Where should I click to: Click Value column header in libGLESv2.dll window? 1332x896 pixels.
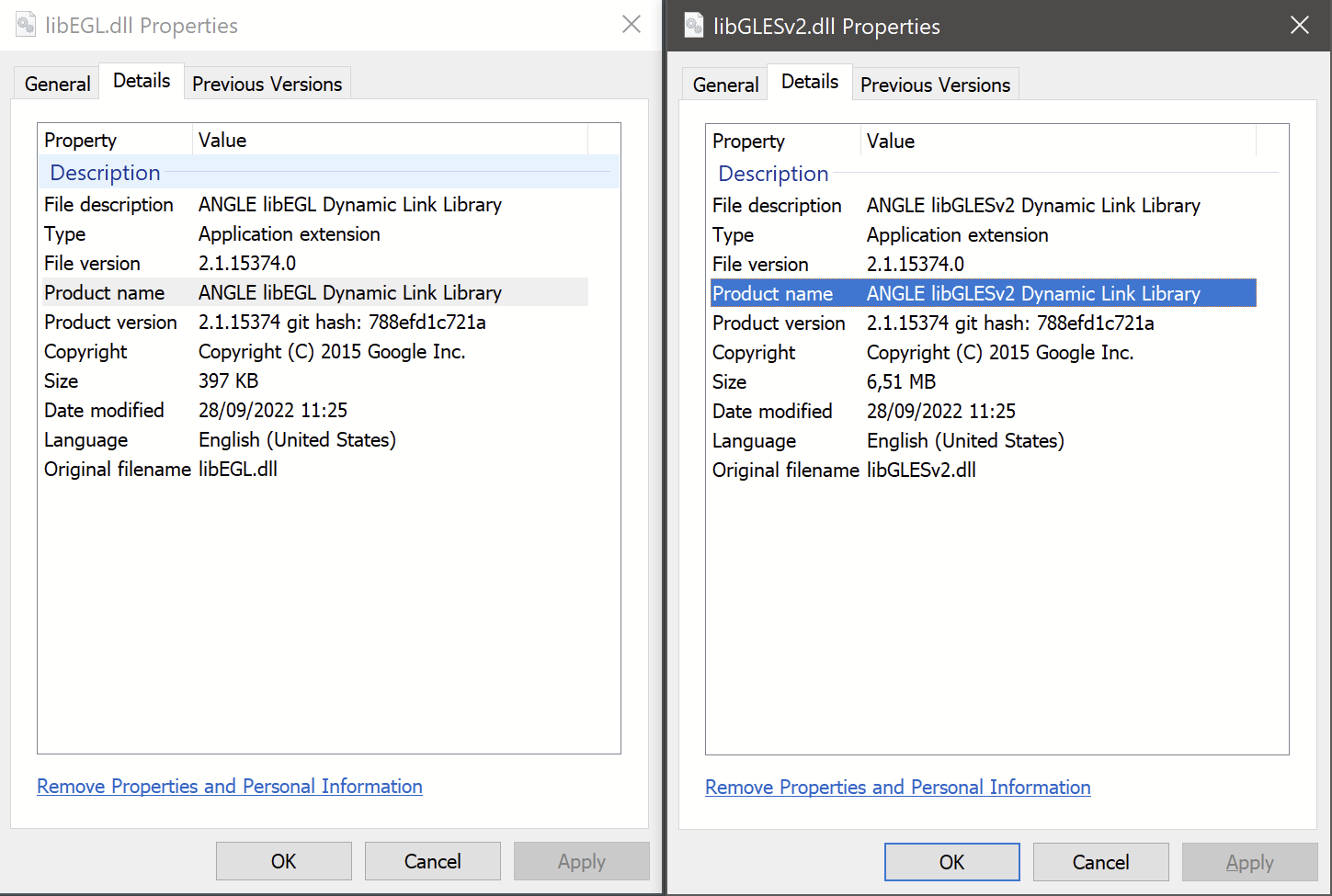[1059, 141]
